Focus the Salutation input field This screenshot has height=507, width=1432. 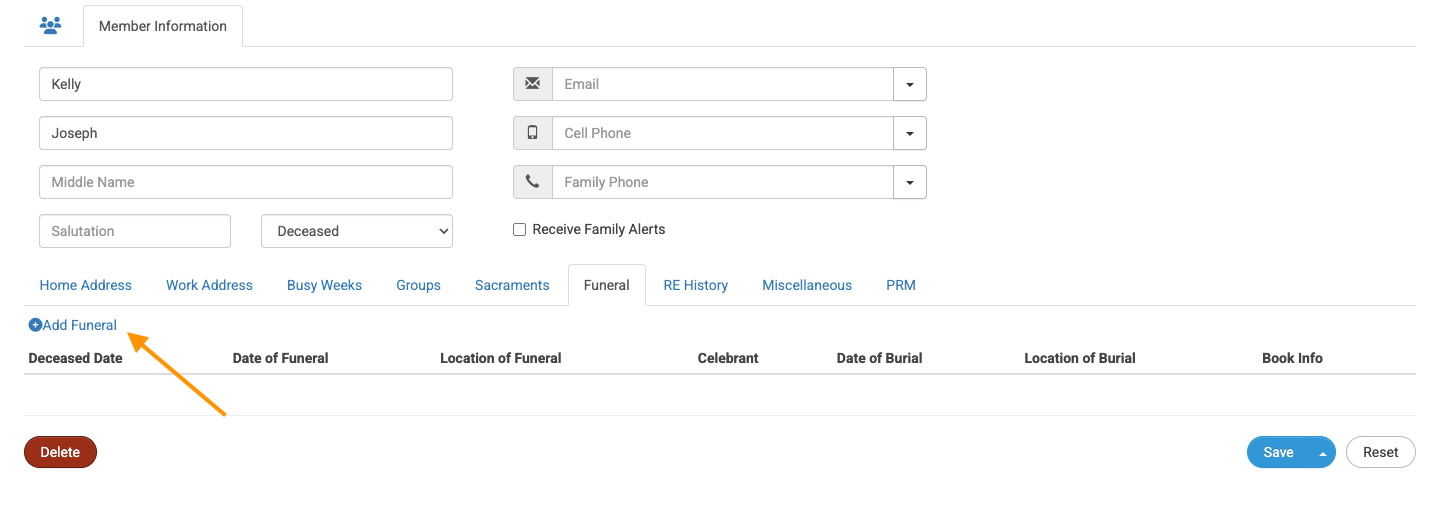coord(135,231)
